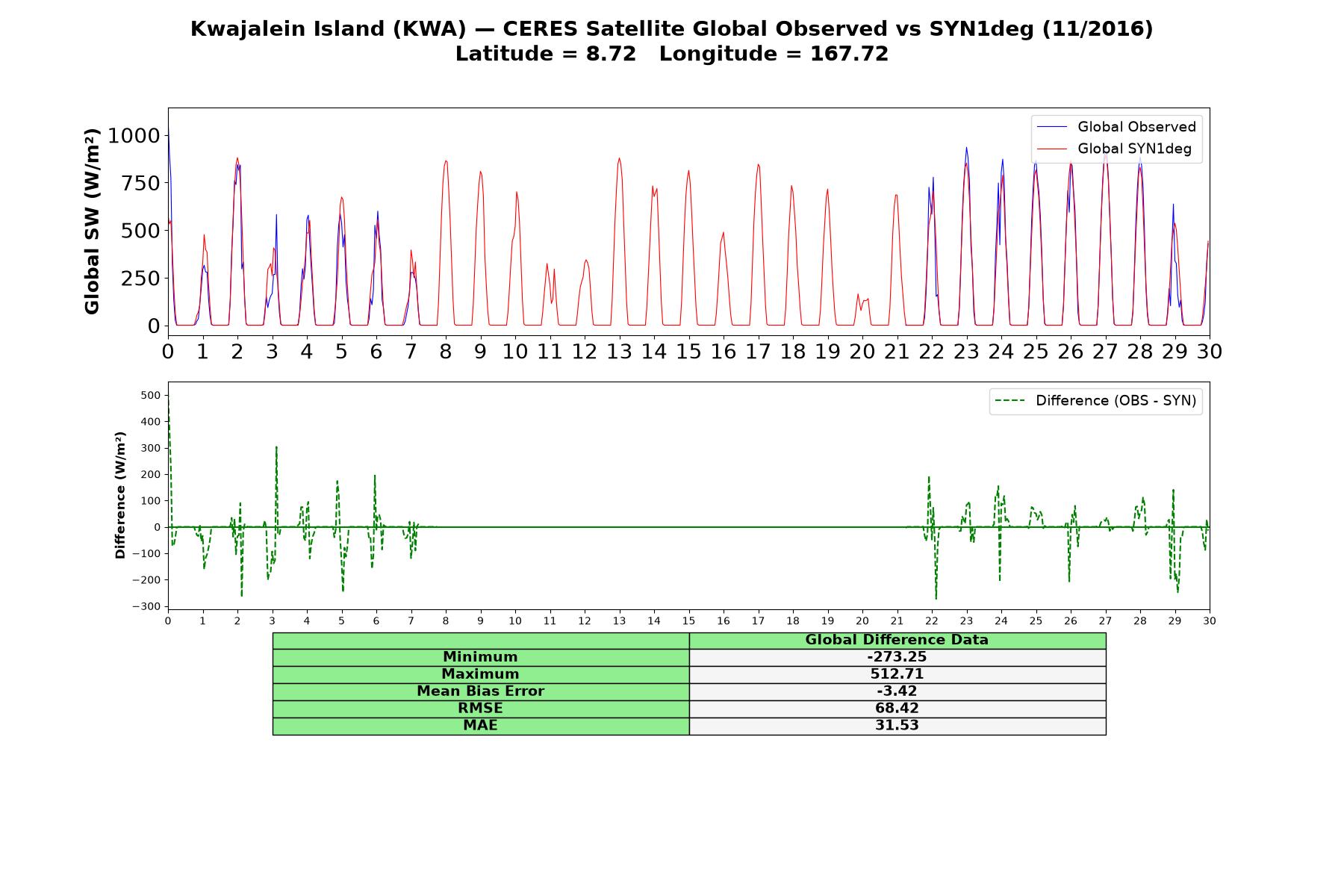Click the chart title Kwajalein Island (KWA)
This screenshot has width=1344, height=896.
click(x=329, y=29)
